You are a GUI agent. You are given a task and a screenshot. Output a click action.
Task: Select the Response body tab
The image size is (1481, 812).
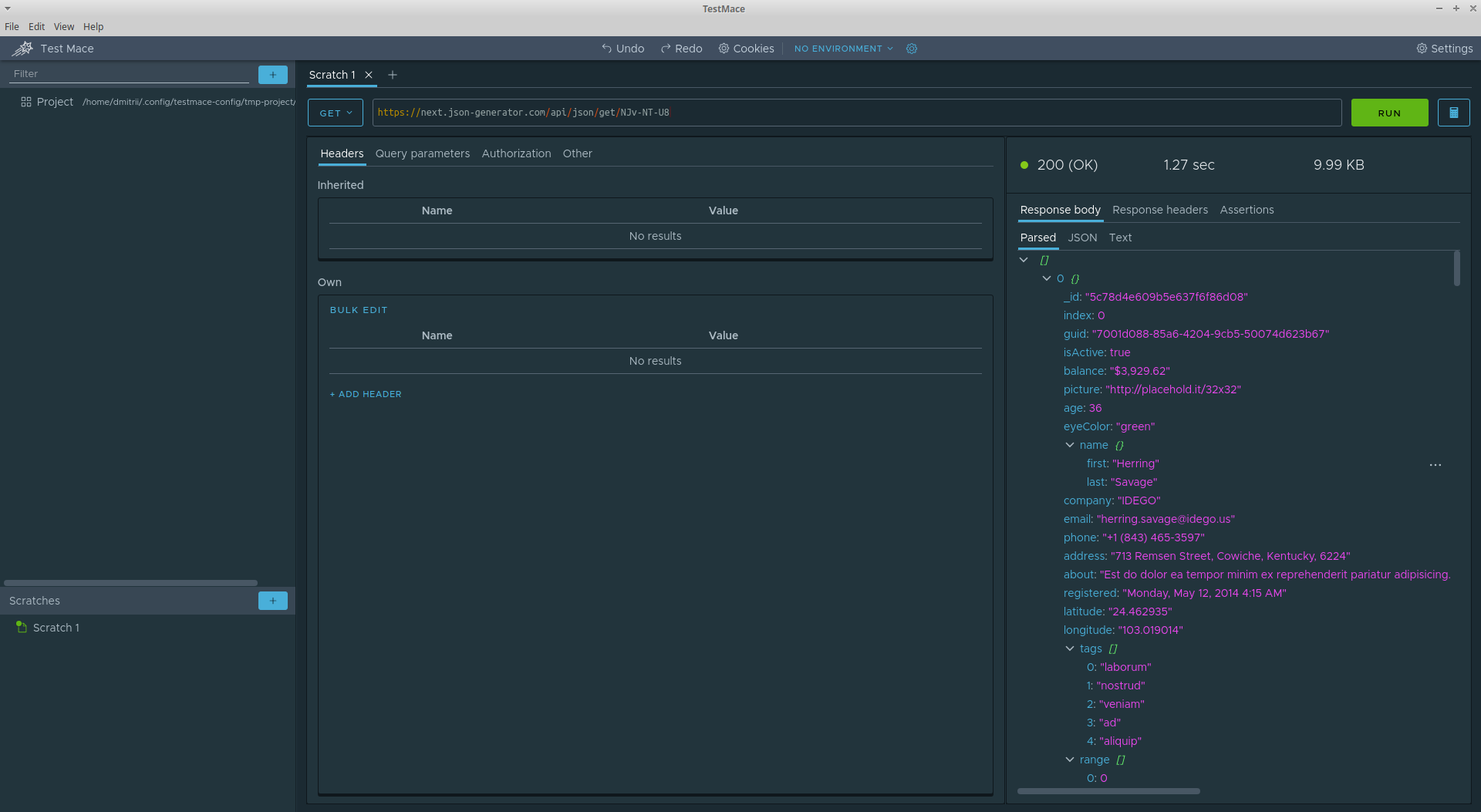(x=1060, y=210)
